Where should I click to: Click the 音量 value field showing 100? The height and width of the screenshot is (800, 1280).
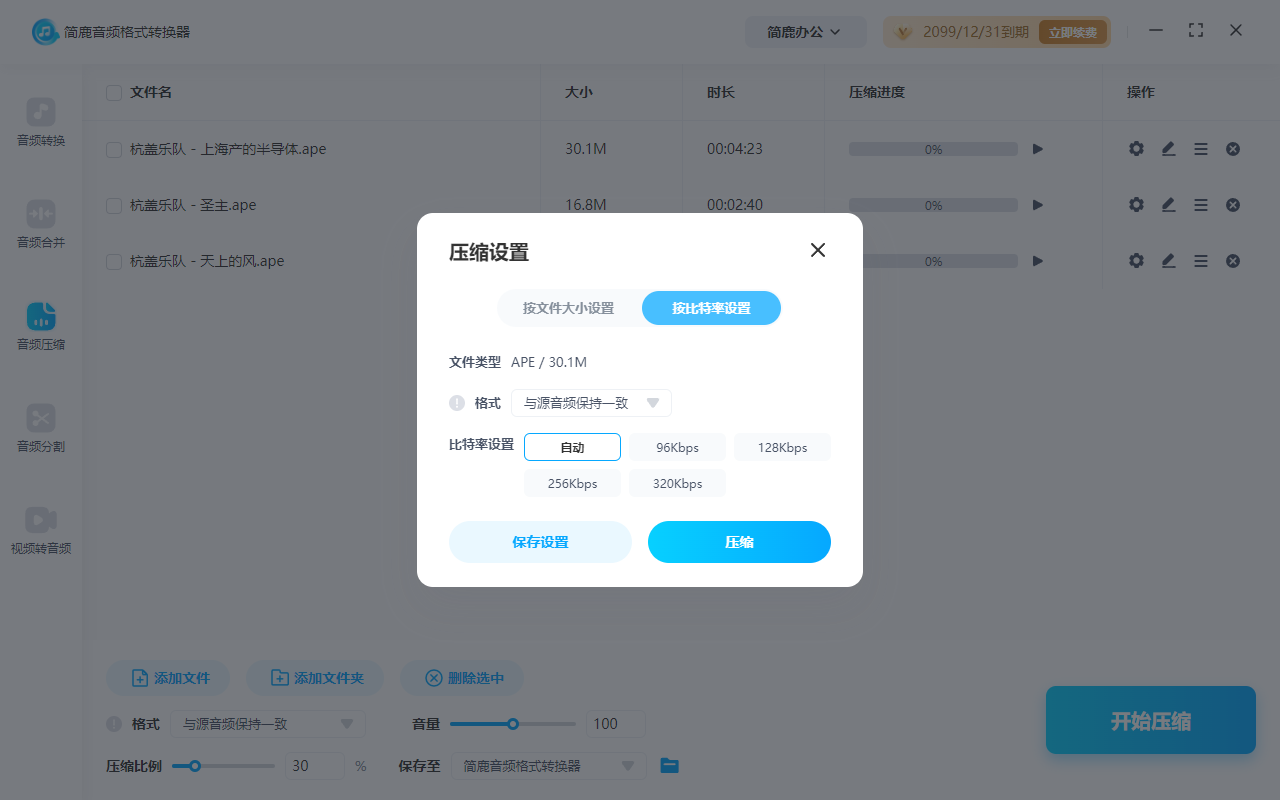tap(615, 724)
